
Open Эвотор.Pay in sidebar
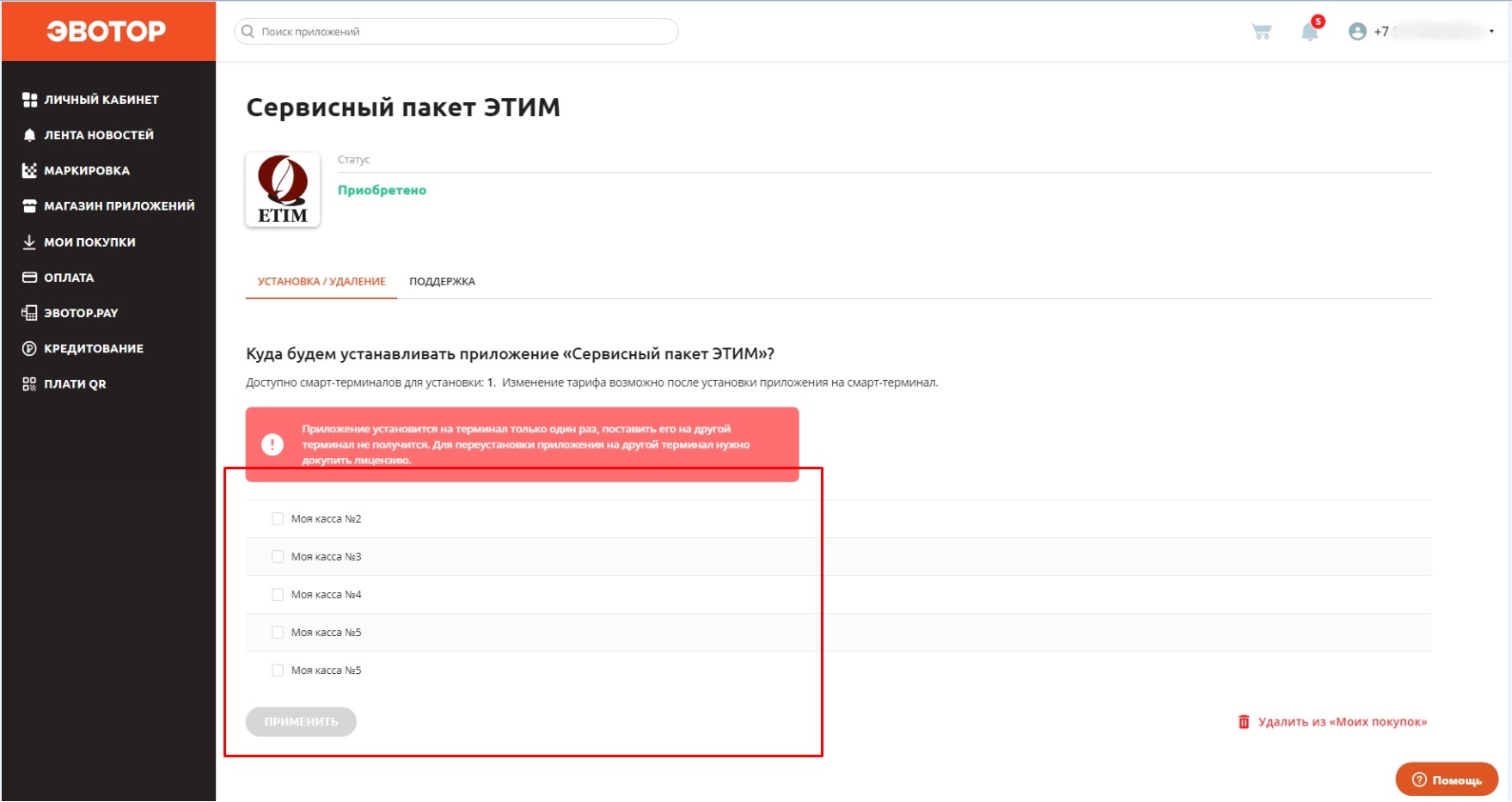click(x=70, y=313)
